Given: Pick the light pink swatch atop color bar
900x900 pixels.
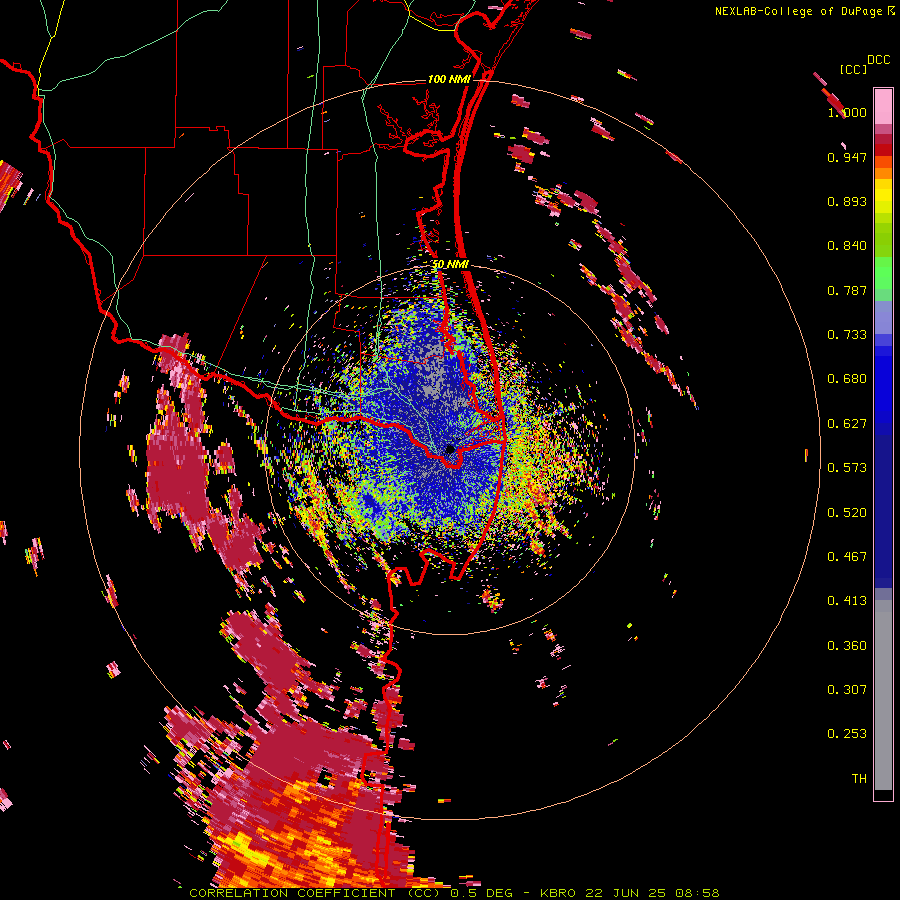Looking at the screenshot, I should coord(883,106).
